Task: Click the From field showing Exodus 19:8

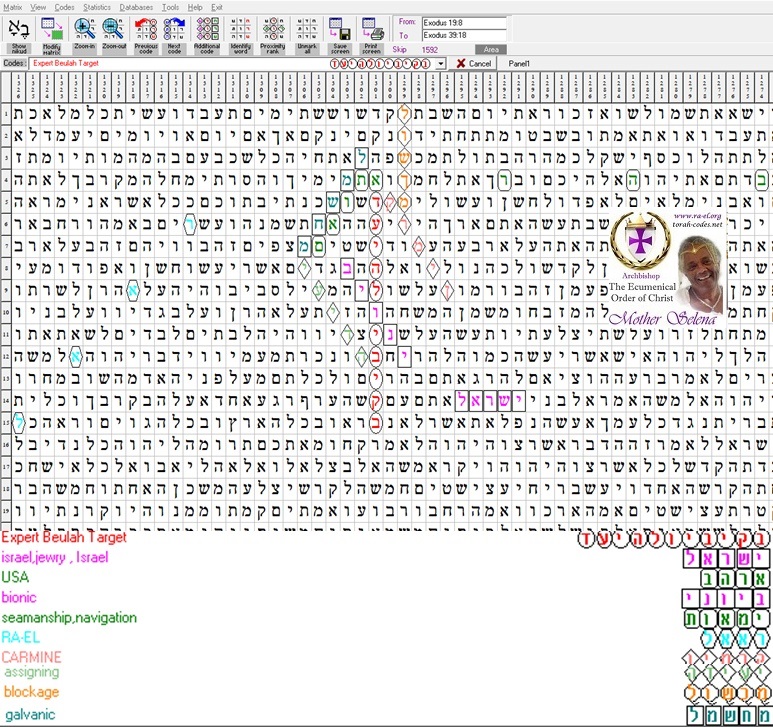Action: [464, 23]
